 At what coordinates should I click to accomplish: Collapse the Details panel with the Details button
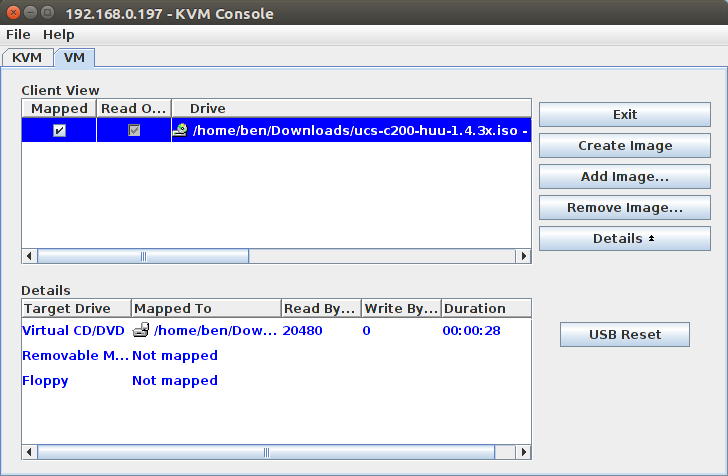point(624,238)
